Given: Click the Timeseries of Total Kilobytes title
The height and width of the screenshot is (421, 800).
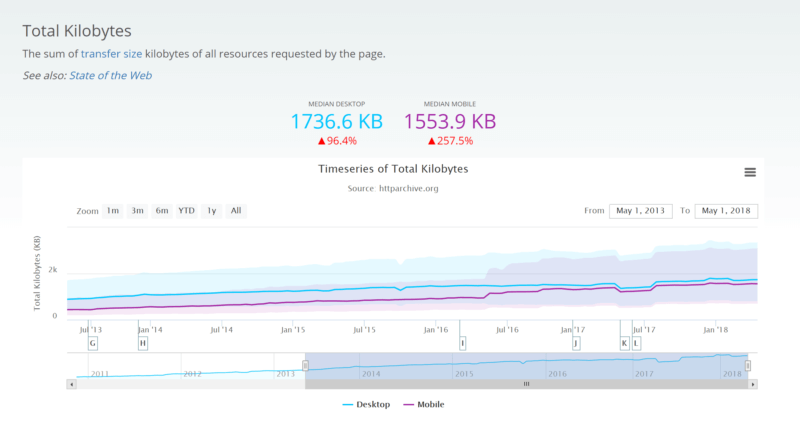Looking at the screenshot, I should (x=393, y=169).
